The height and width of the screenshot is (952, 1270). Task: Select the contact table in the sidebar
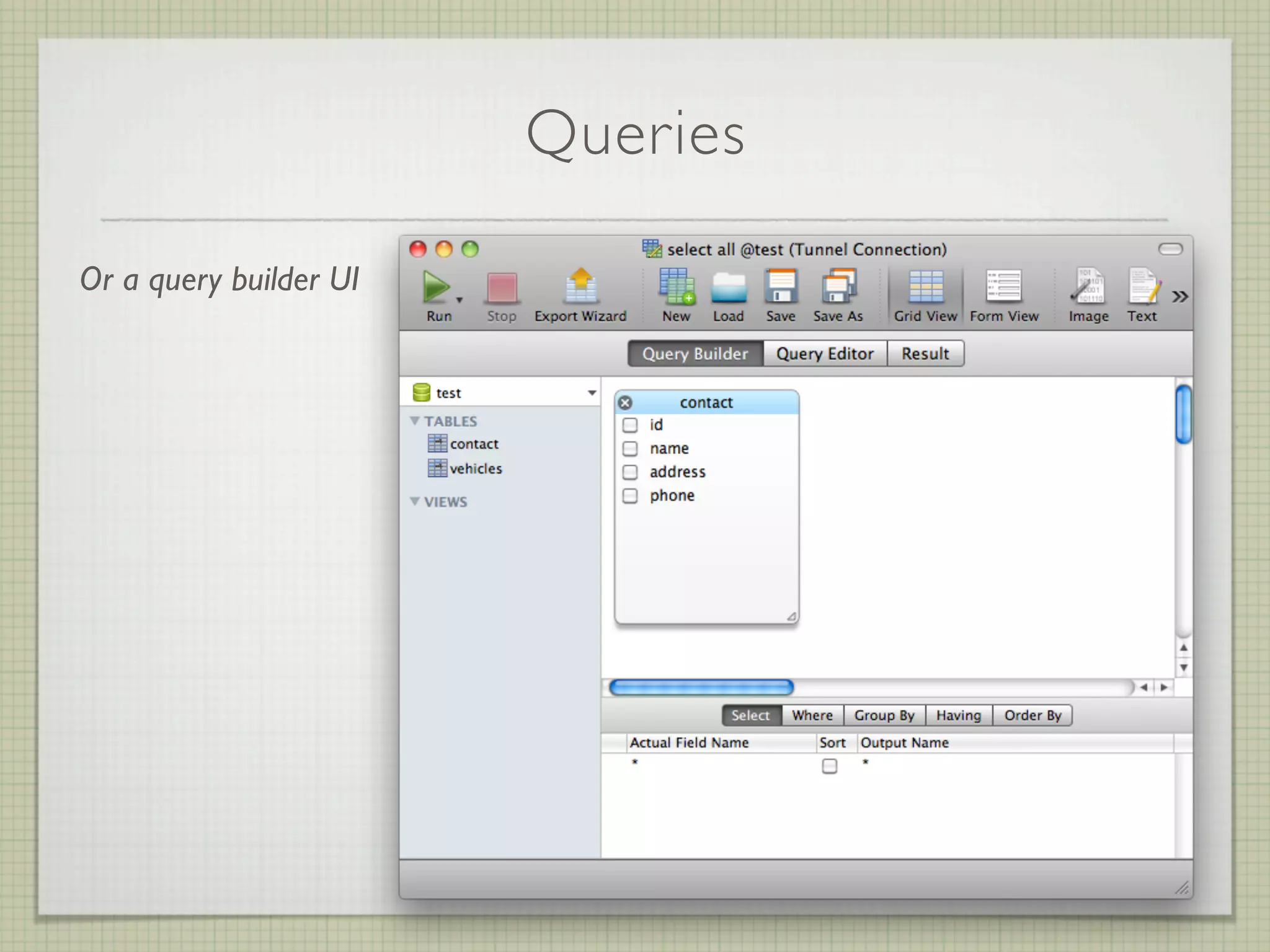pos(474,444)
